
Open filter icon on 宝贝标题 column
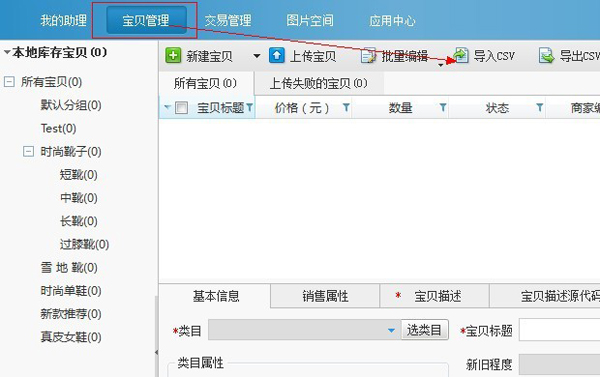(x=249, y=108)
